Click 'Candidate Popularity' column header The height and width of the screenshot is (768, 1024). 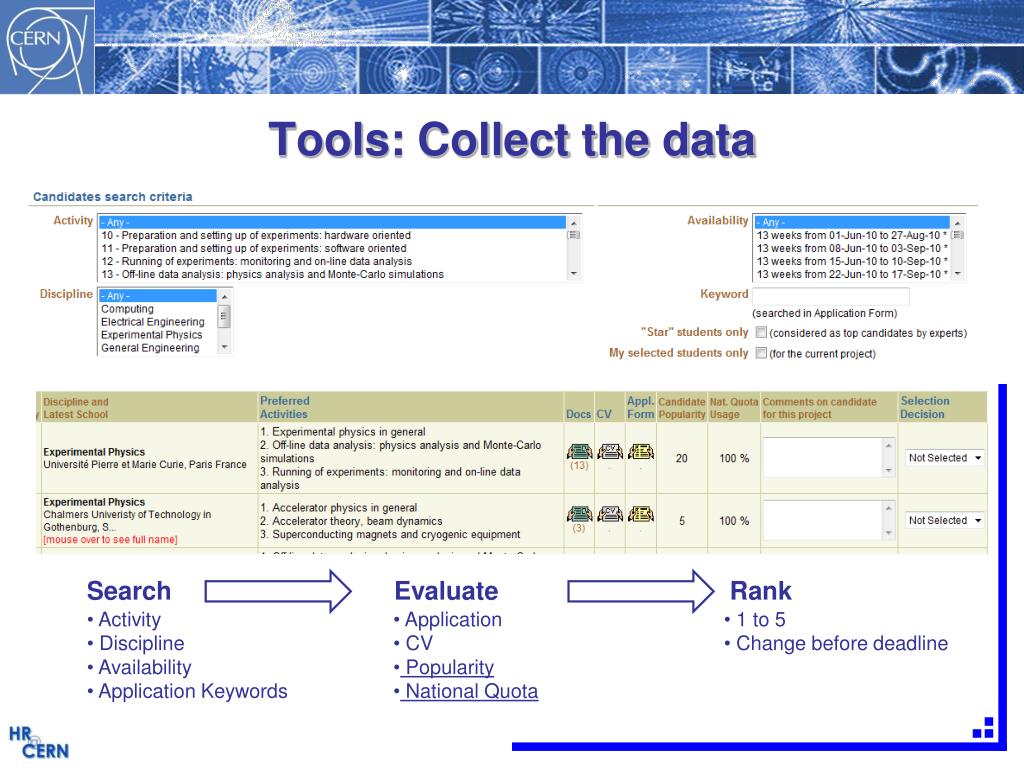pos(682,408)
